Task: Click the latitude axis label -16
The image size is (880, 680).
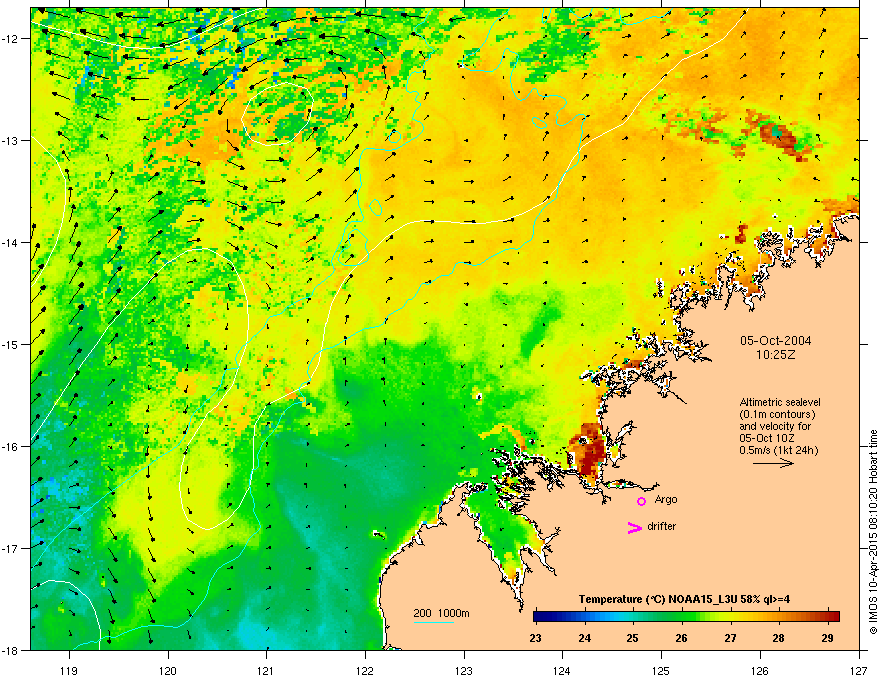Action: pyautogui.click(x=12, y=447)
